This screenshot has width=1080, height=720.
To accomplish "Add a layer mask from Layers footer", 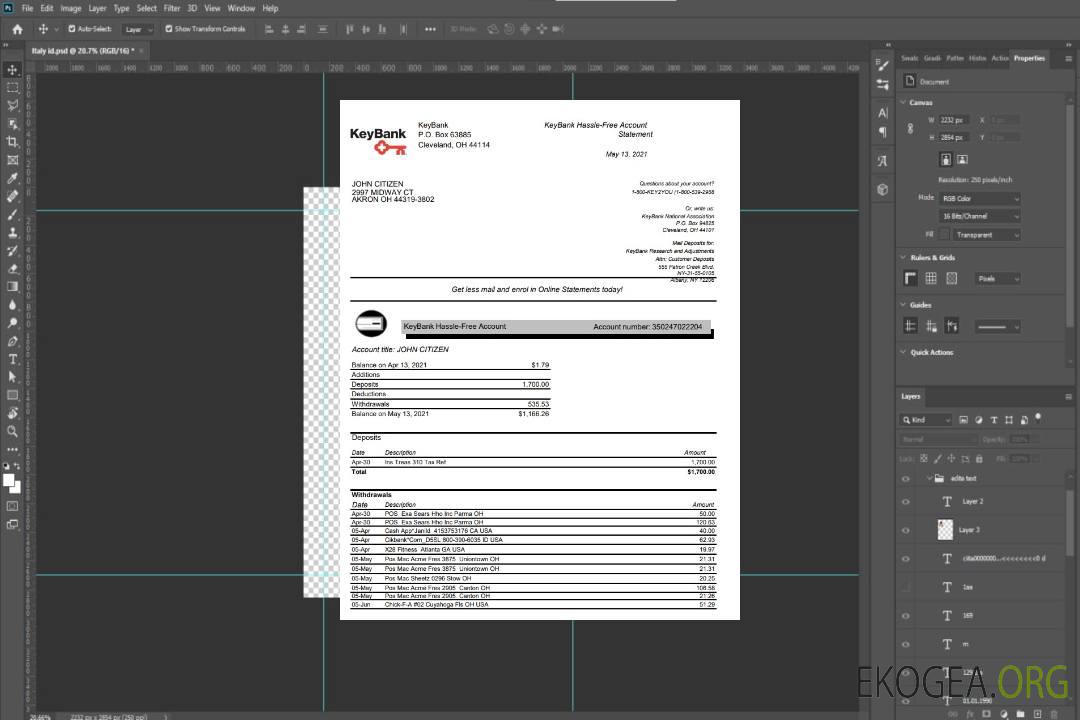I will 987,714.
